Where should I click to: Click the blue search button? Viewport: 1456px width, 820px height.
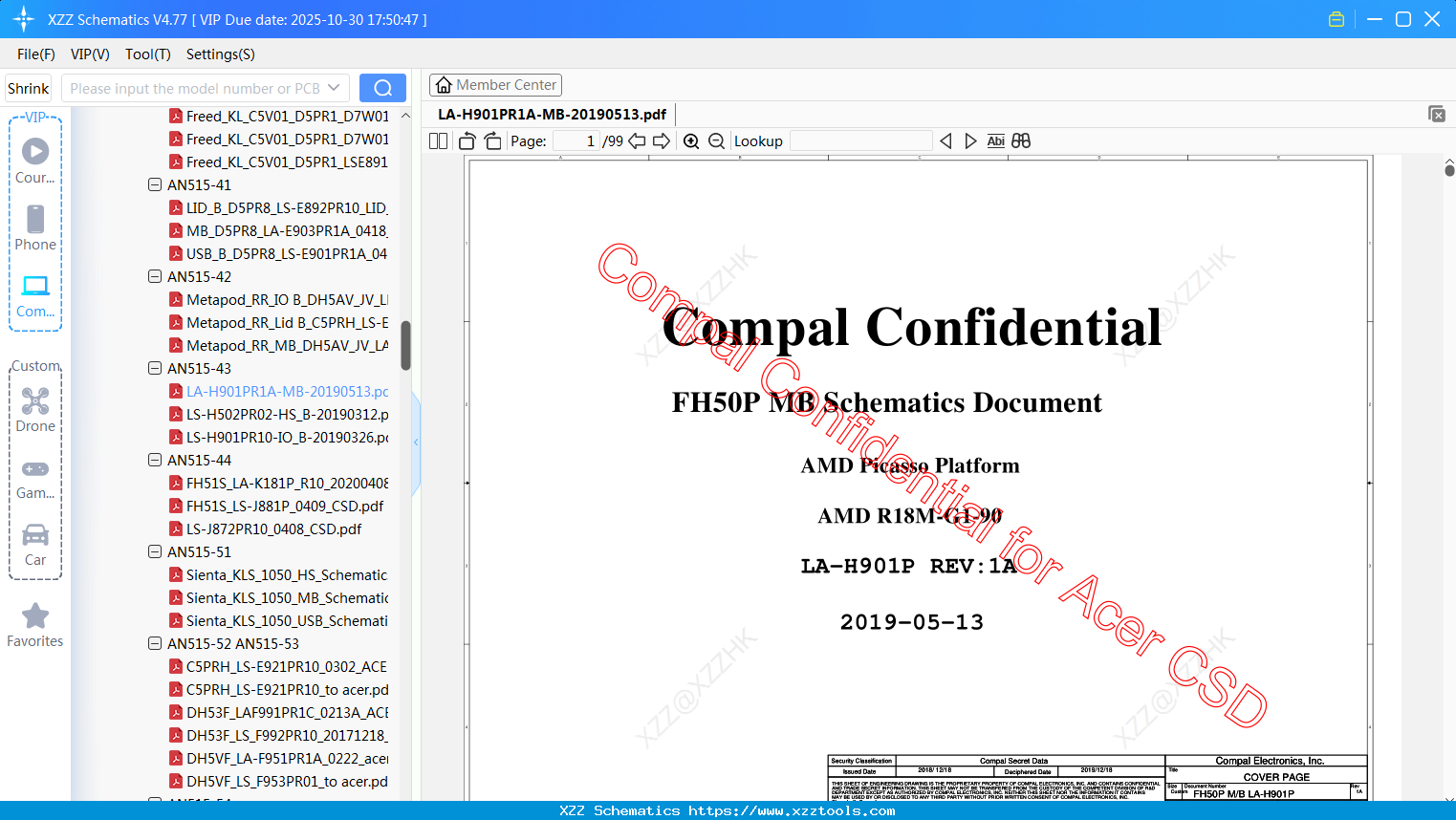[382, 88]
